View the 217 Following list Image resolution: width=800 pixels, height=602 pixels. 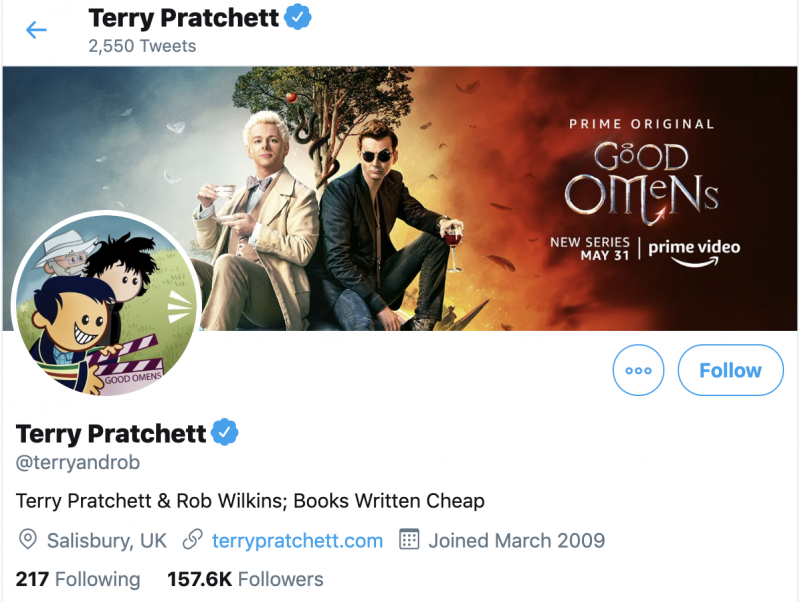(x=78, y=579)
